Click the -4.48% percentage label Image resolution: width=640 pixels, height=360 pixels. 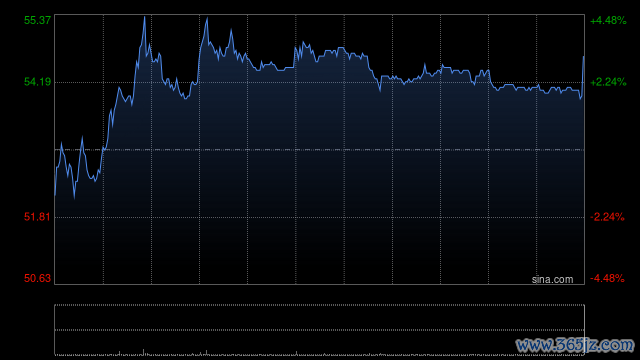(607, 278)
